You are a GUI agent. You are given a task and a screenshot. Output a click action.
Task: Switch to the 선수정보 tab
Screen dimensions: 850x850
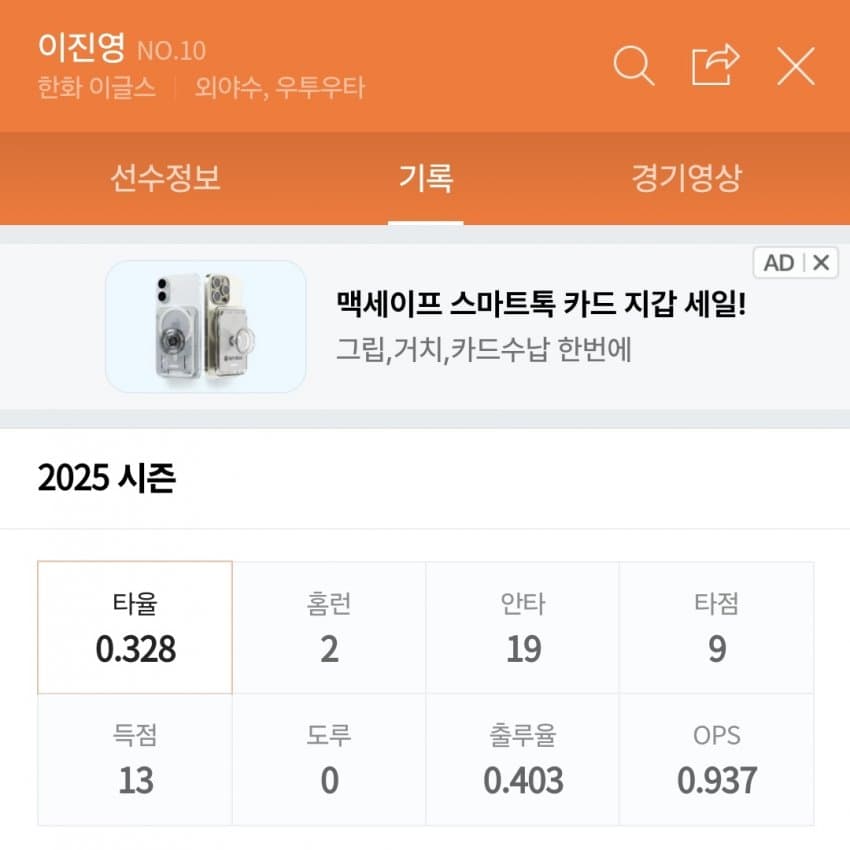click(x=165, y=178)
